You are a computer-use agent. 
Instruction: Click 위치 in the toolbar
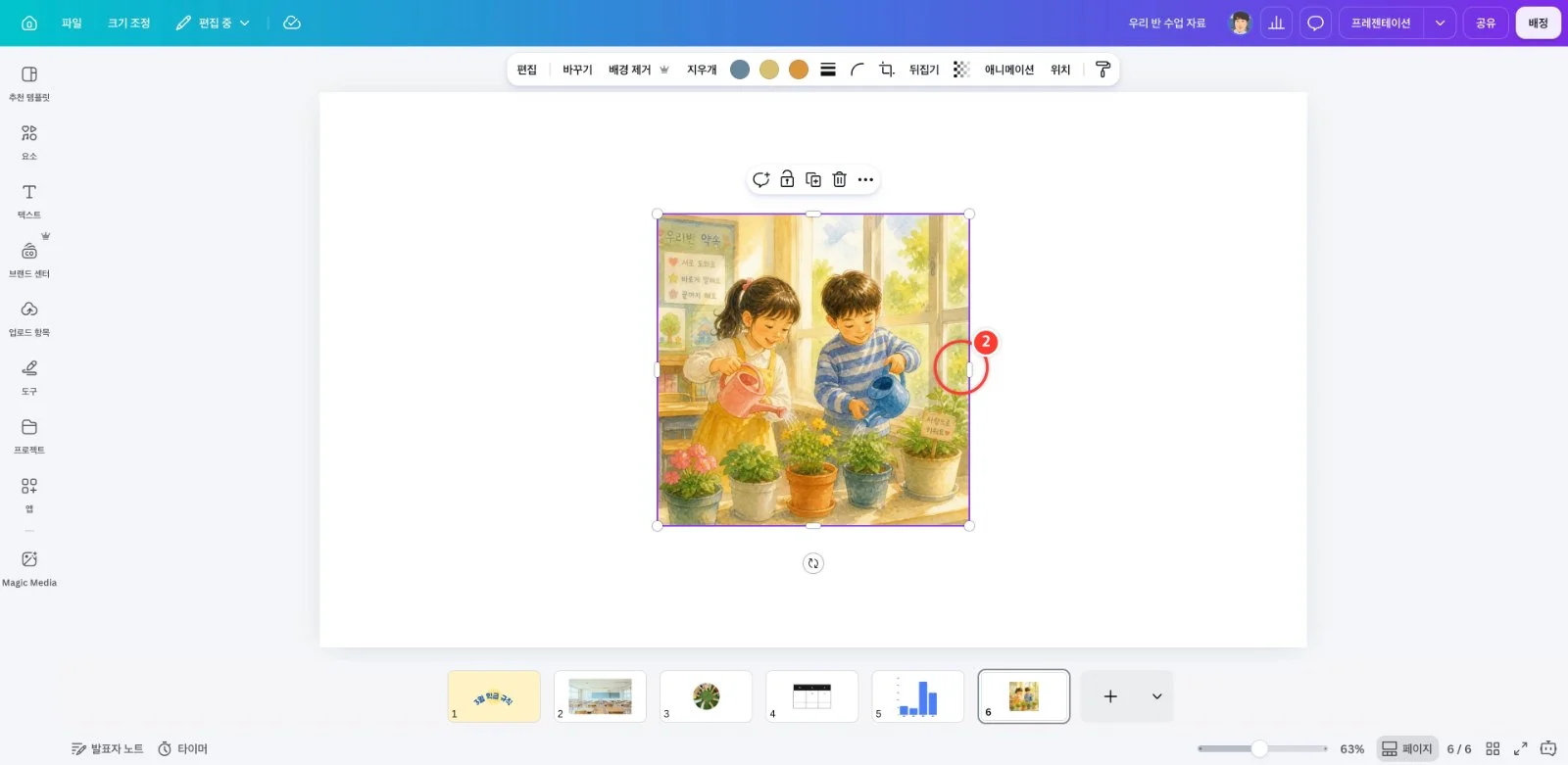pos(1060,70)
